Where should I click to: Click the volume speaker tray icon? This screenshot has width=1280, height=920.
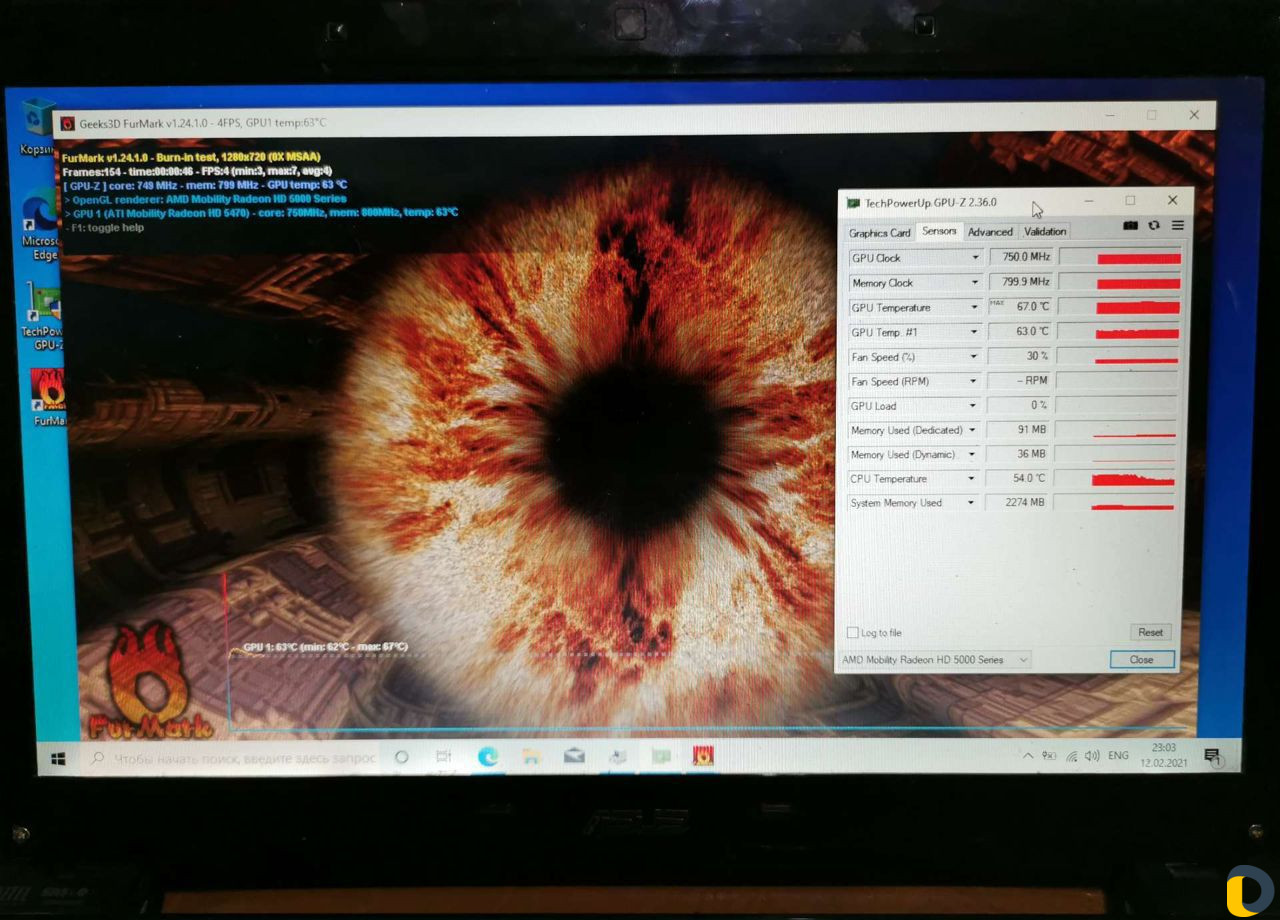click(1092, 756)
